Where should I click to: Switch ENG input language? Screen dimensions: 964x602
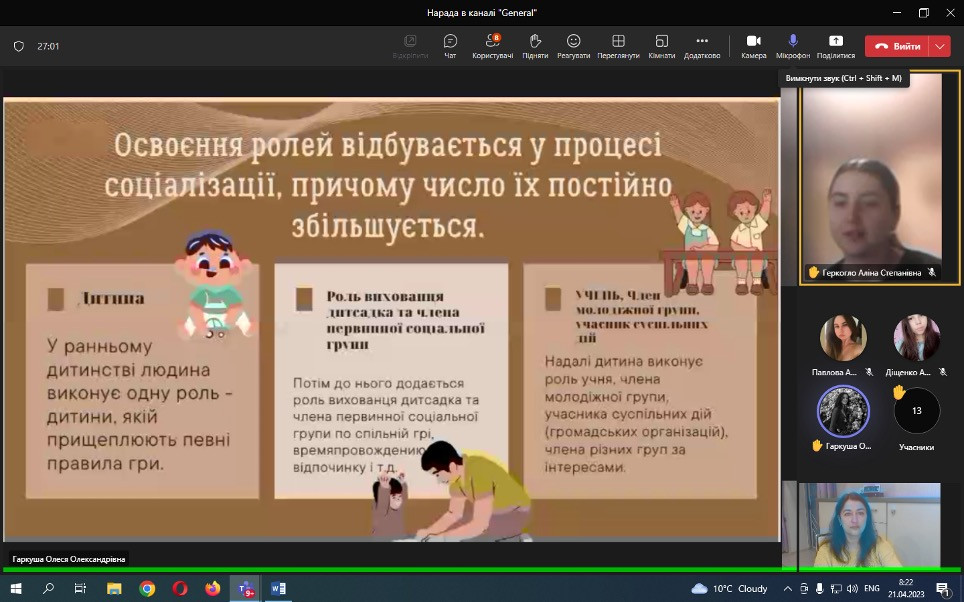coord(872,588)
